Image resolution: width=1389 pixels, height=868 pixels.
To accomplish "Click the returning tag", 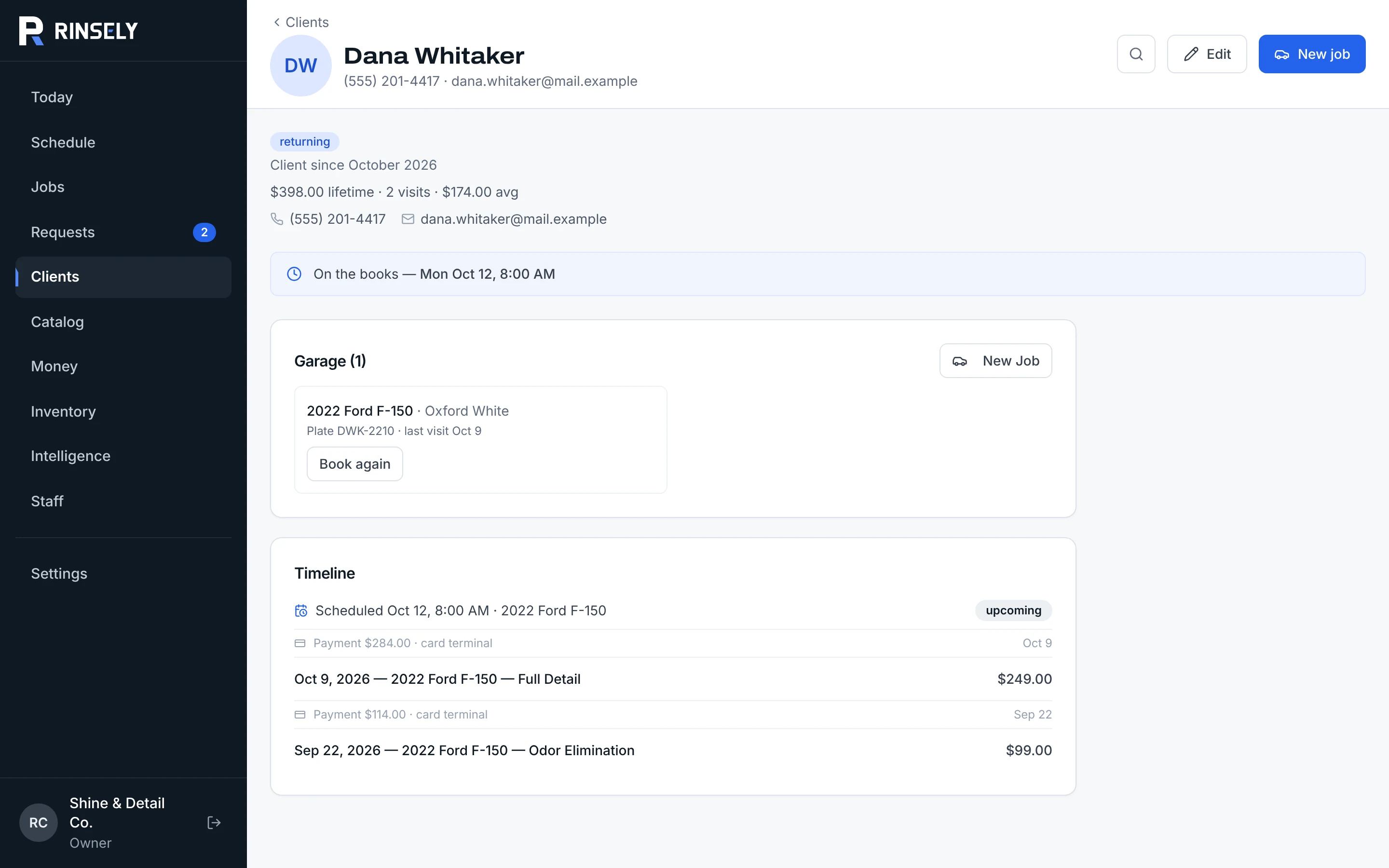I will (x=305, y=142).
